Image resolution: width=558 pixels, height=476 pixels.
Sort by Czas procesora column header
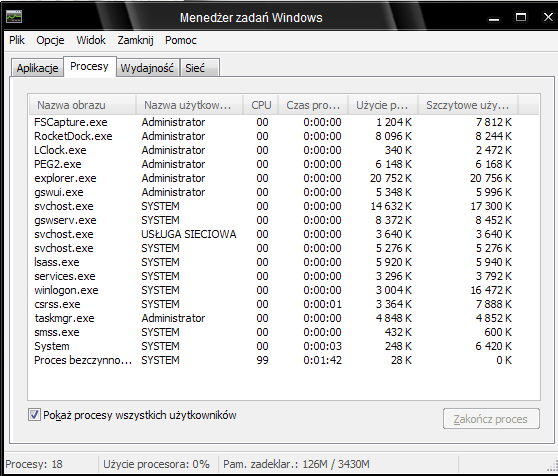pos(313,105)
